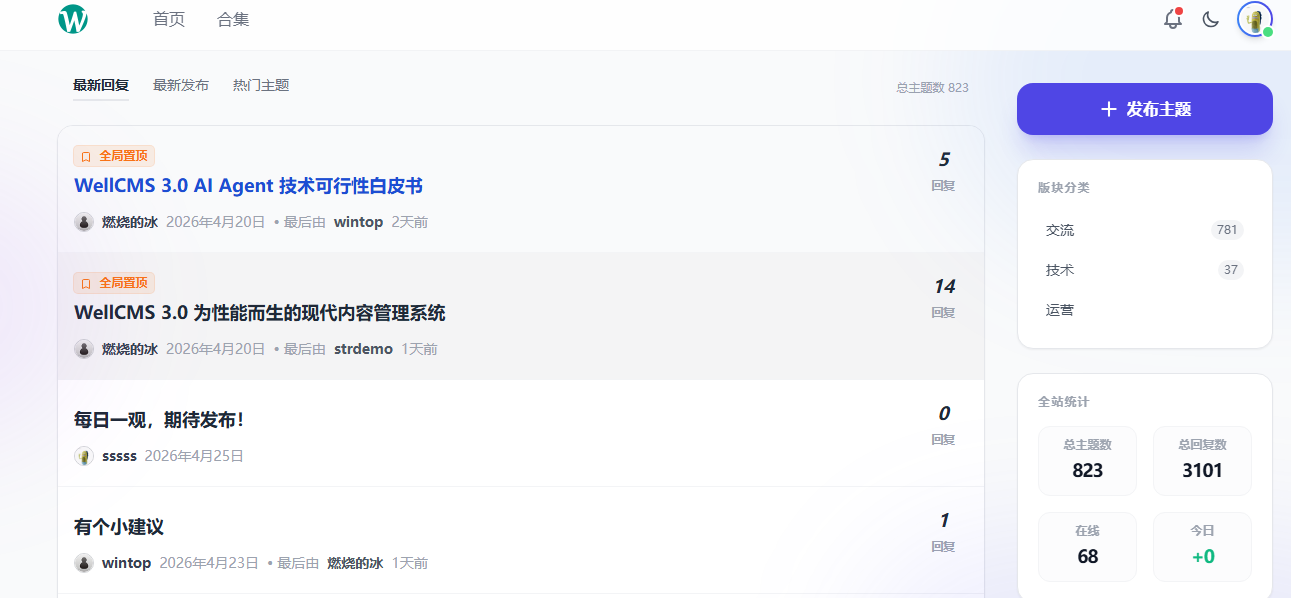Image resolution: width=1291 pixels, height=598 pixels.
Task: Click wintop avatar on 有个小建议 topic
Action: point(84,563)
